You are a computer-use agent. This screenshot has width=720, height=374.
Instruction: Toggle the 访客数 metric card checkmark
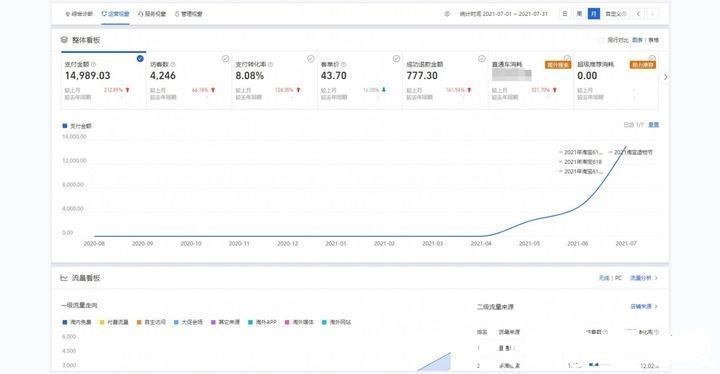(x=225, y=59)
